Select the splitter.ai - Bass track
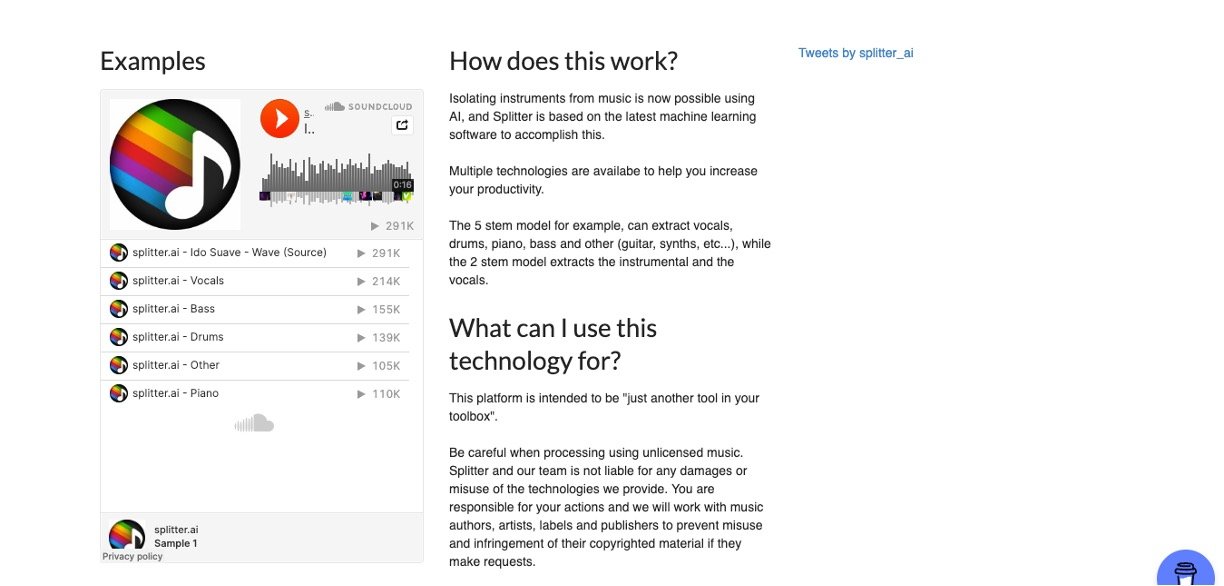The height and width of the screenshot is (586, 1224). 173,309
